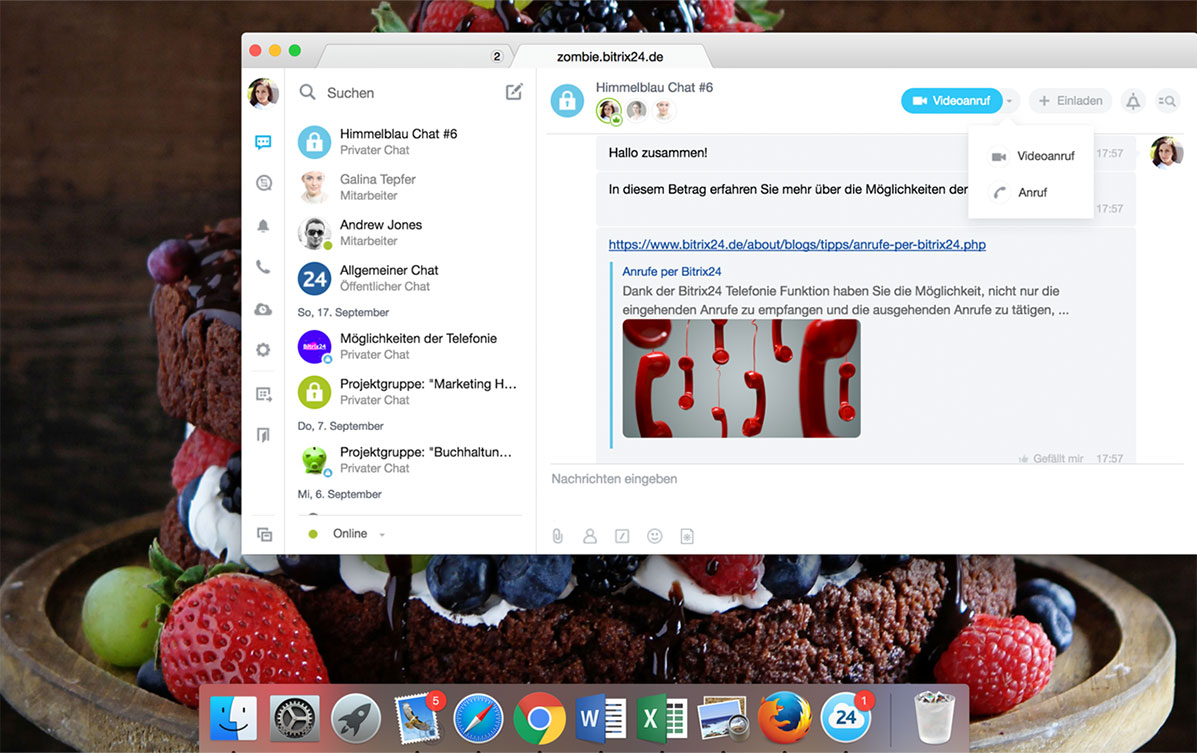The image size is (1197, 753).
Task: Click the Nachrichten eingeben message field
Action: (x=866, y=479)
